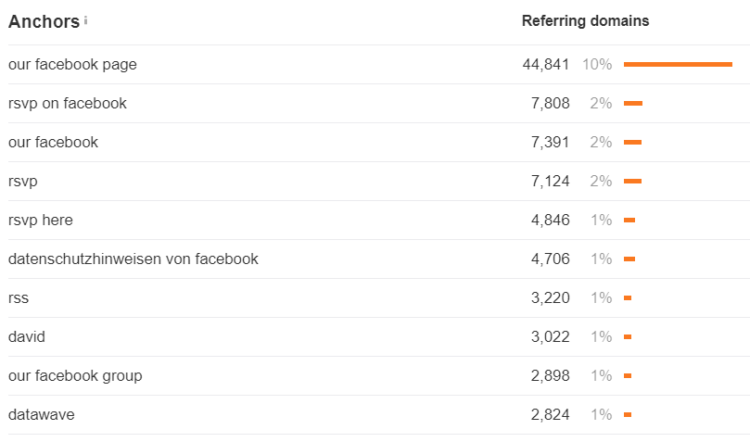
Task: Click the 4,706 referring domains number
Action: coord(550,259)
